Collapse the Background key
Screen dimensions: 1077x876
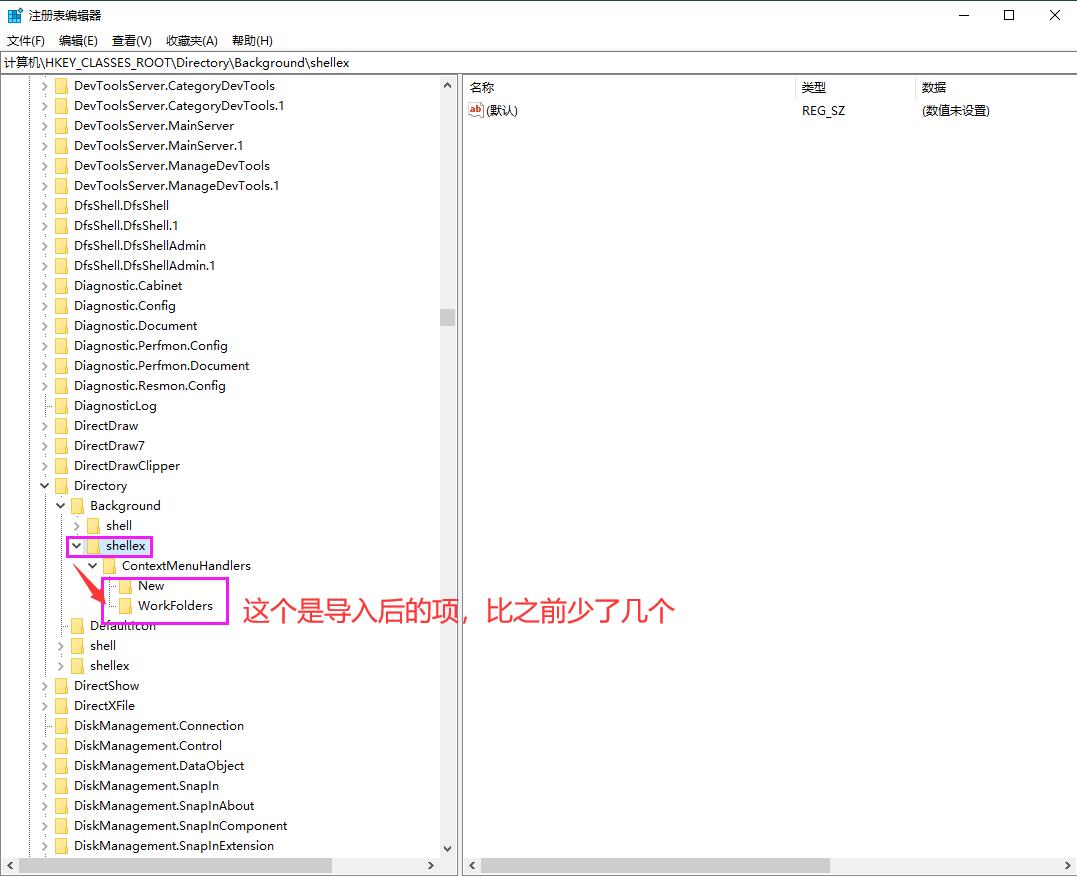[x=60, y=506]
